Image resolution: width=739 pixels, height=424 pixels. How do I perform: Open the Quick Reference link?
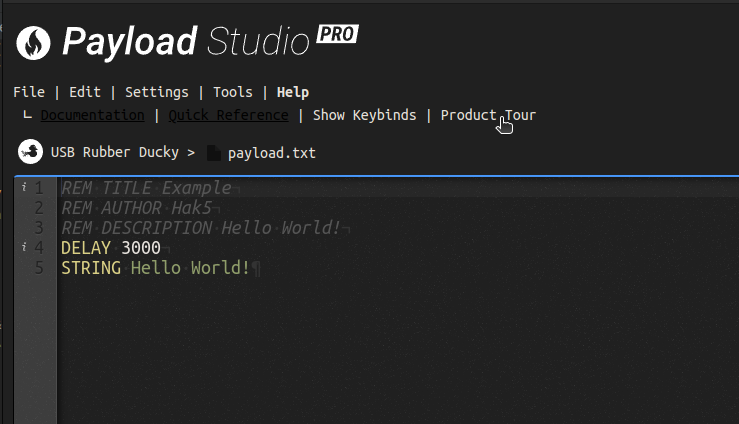click(229, 115)
